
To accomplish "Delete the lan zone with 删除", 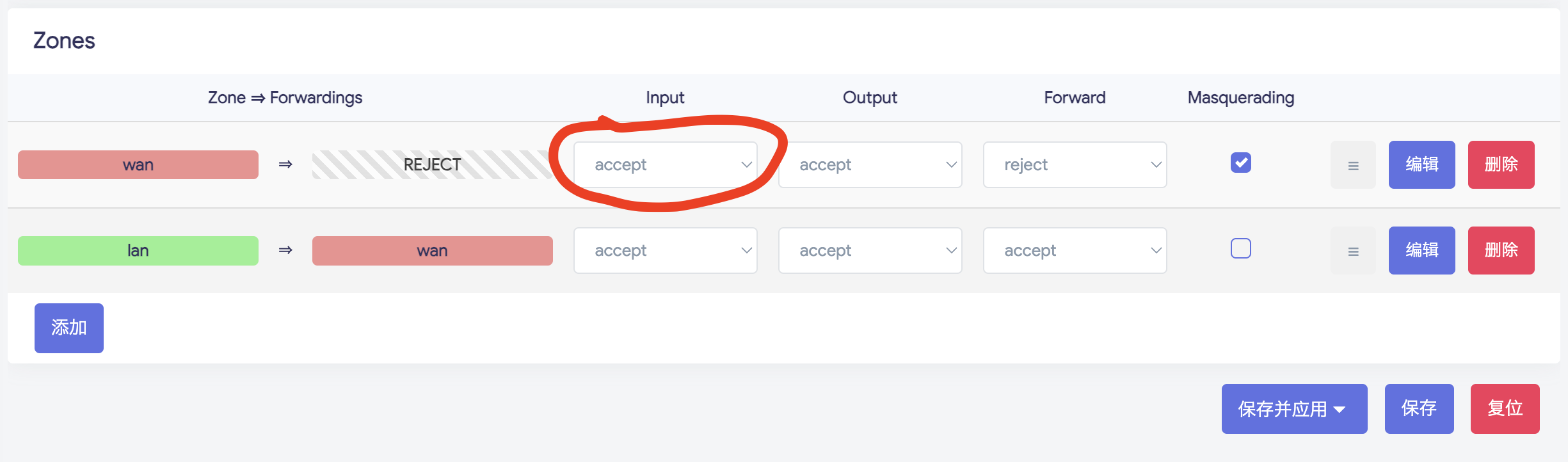I will coord(1501,251).
